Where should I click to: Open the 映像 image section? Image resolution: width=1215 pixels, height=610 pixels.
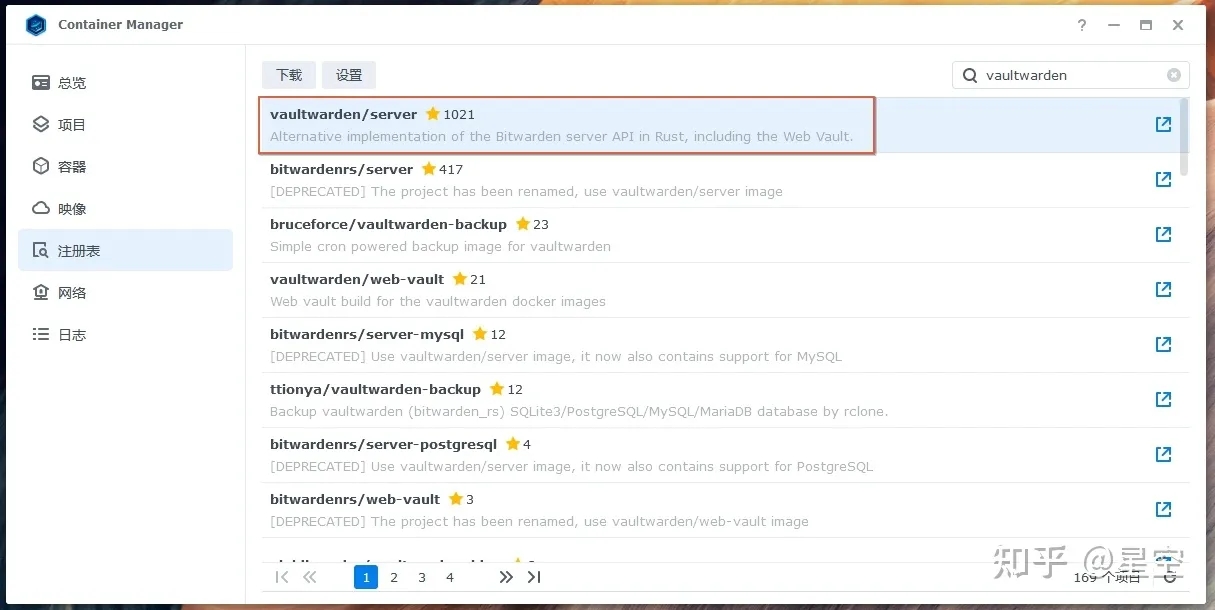coord(72,209)
